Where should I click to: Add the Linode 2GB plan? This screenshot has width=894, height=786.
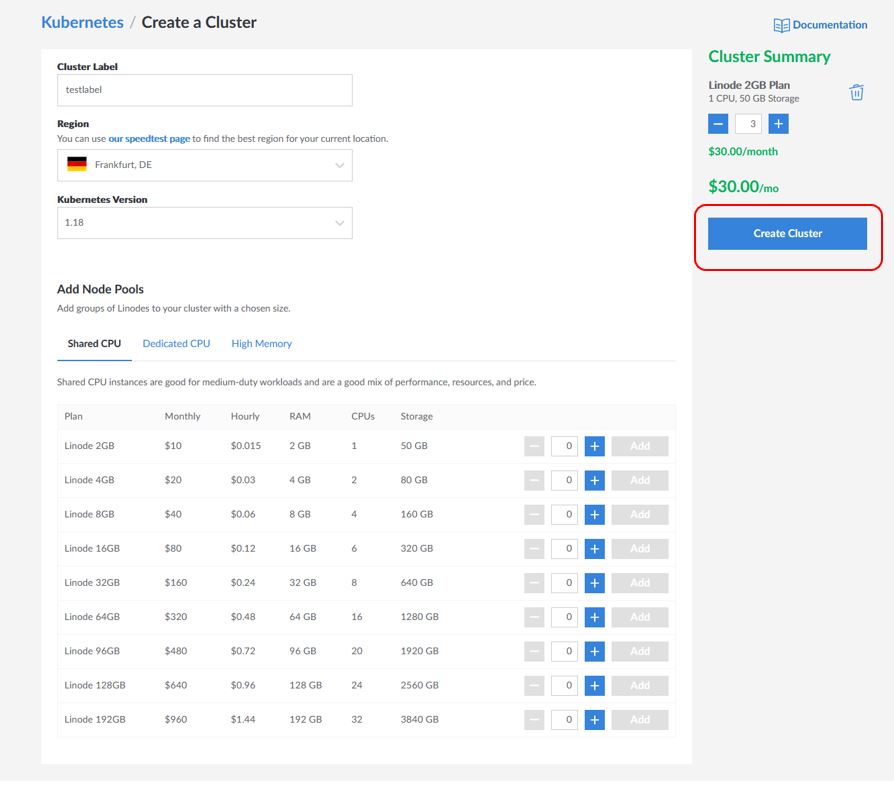click(640, 446)
